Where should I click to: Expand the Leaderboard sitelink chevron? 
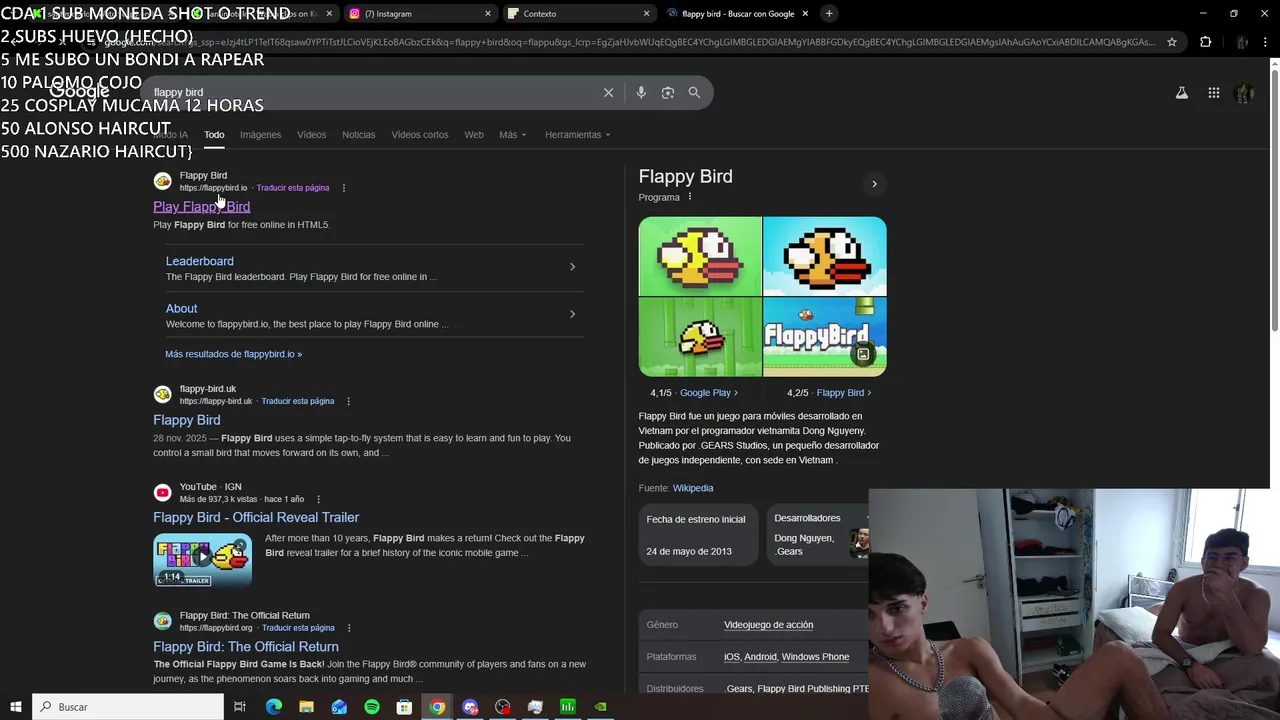[x=572, y=266]
